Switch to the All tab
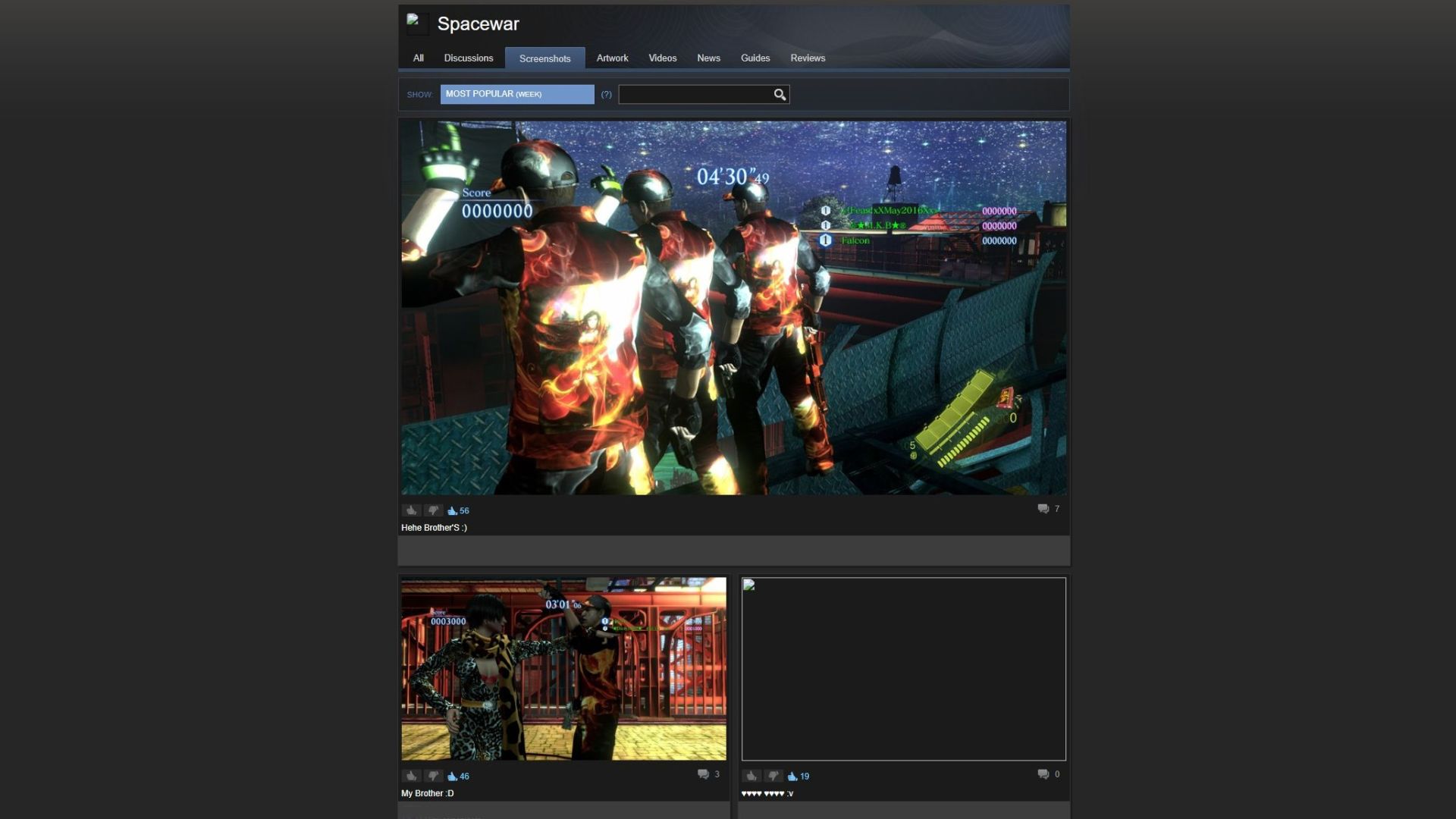 418,58
